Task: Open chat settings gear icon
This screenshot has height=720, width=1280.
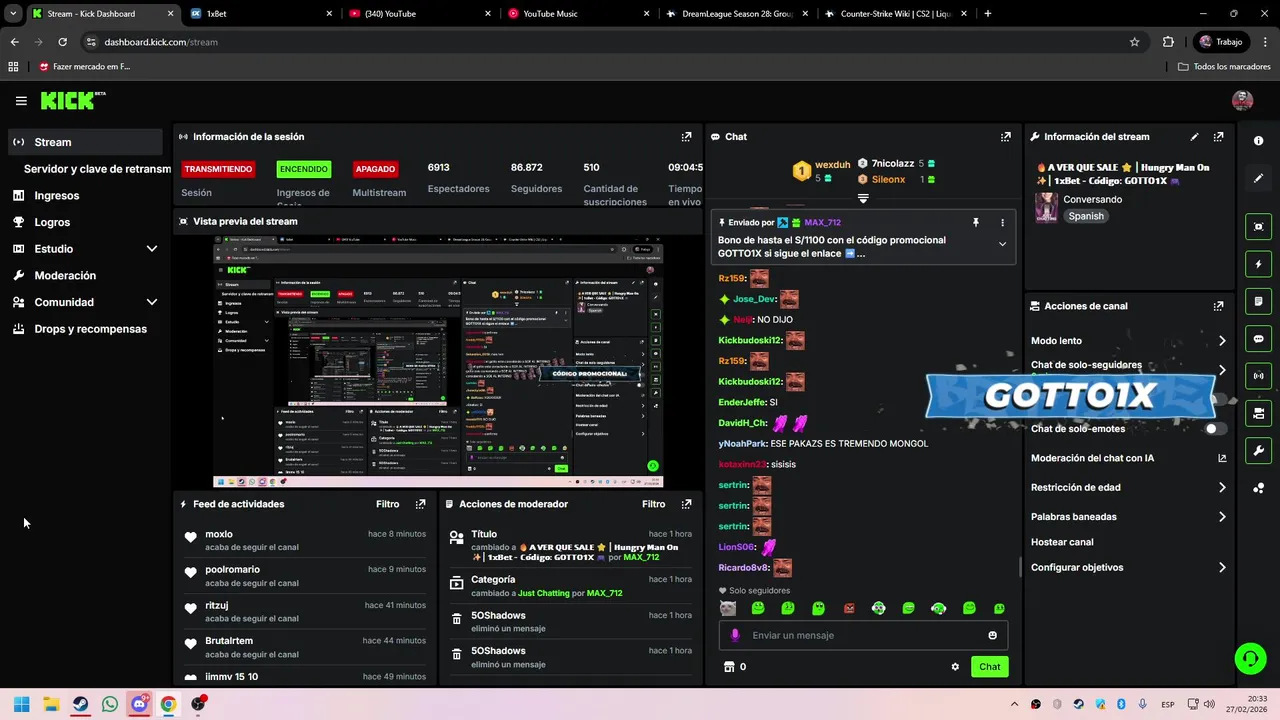Action: (955, 667)
